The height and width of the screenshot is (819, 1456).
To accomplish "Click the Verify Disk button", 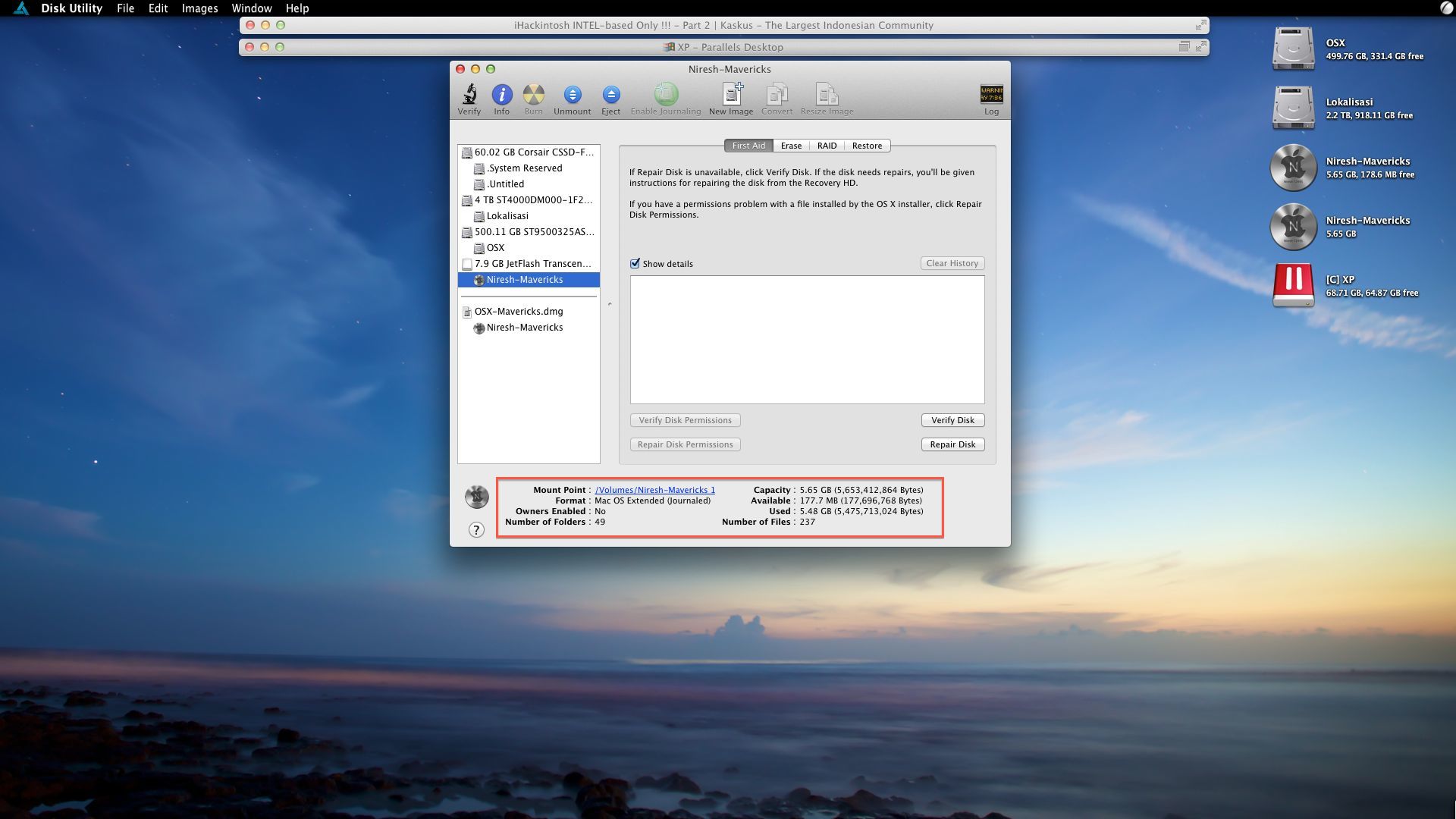I will 952,420.
